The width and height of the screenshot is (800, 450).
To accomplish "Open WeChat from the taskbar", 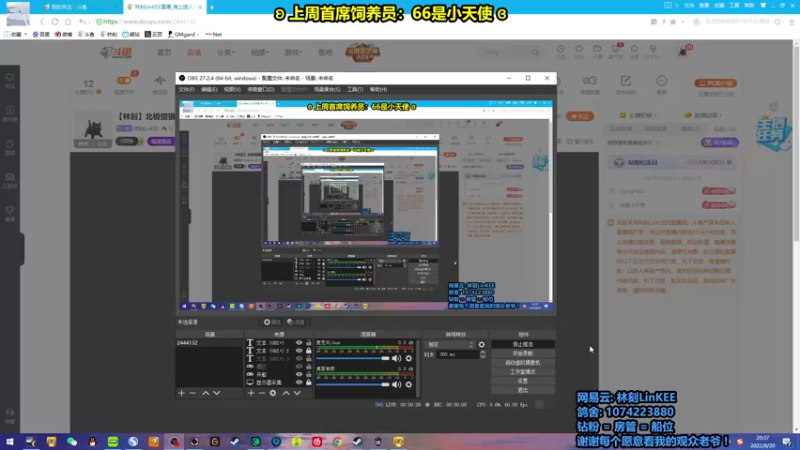I will (72, 442).
